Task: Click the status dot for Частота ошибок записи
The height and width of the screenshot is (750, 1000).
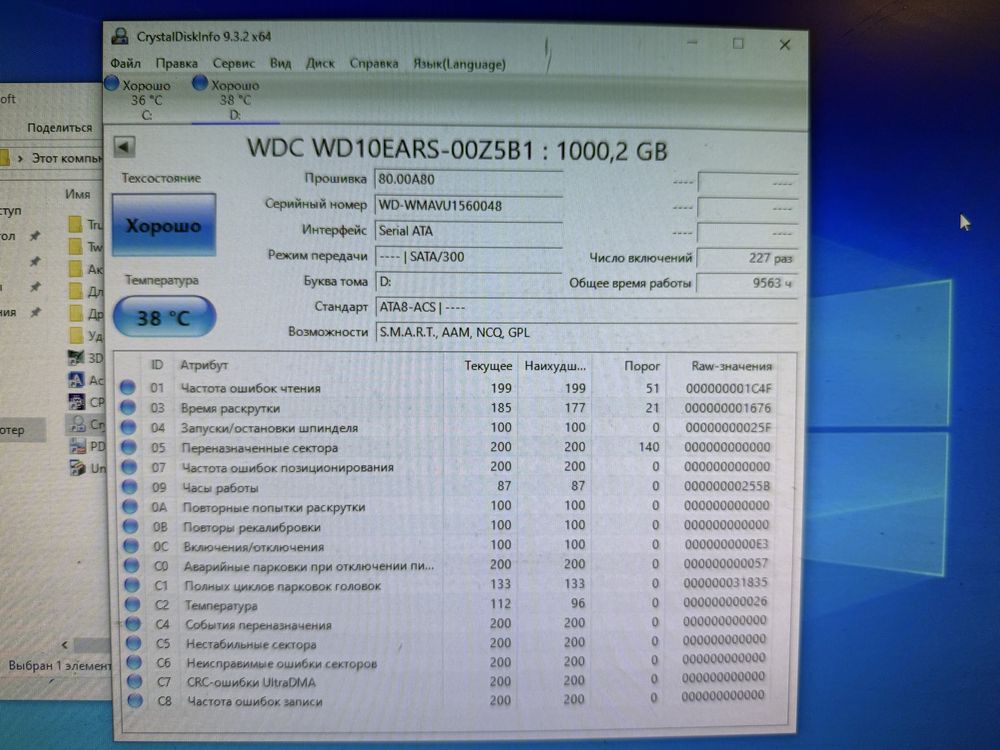Action: 135,700
